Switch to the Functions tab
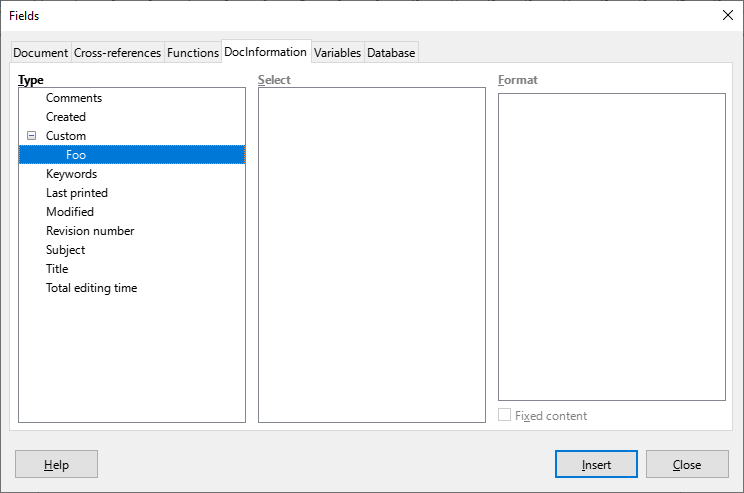The width and height of the screenshot is (744, 493). coord(193,53)
